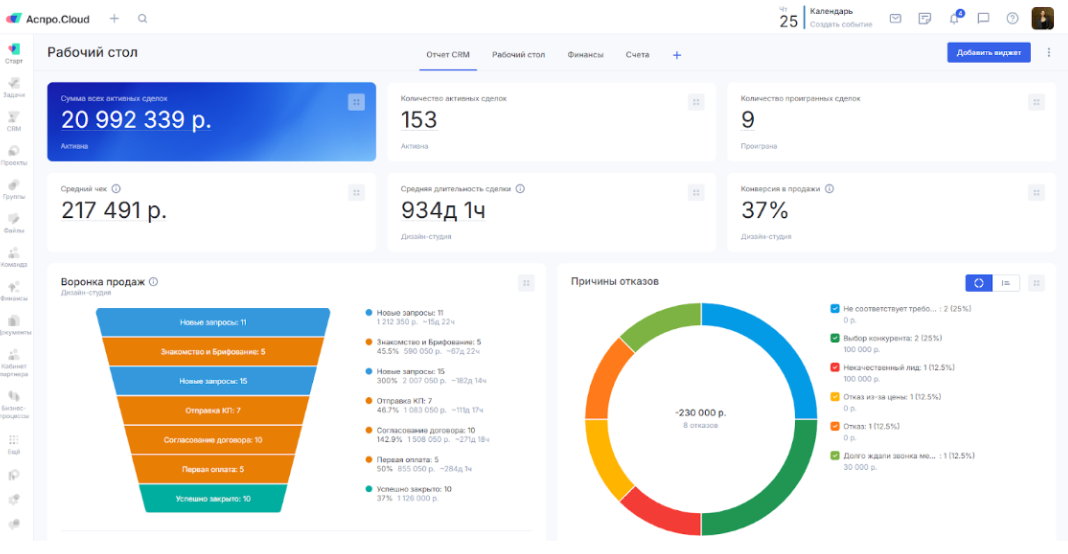Switch to the Счета tab
1068x554 pixels.
tap(638, 55)
